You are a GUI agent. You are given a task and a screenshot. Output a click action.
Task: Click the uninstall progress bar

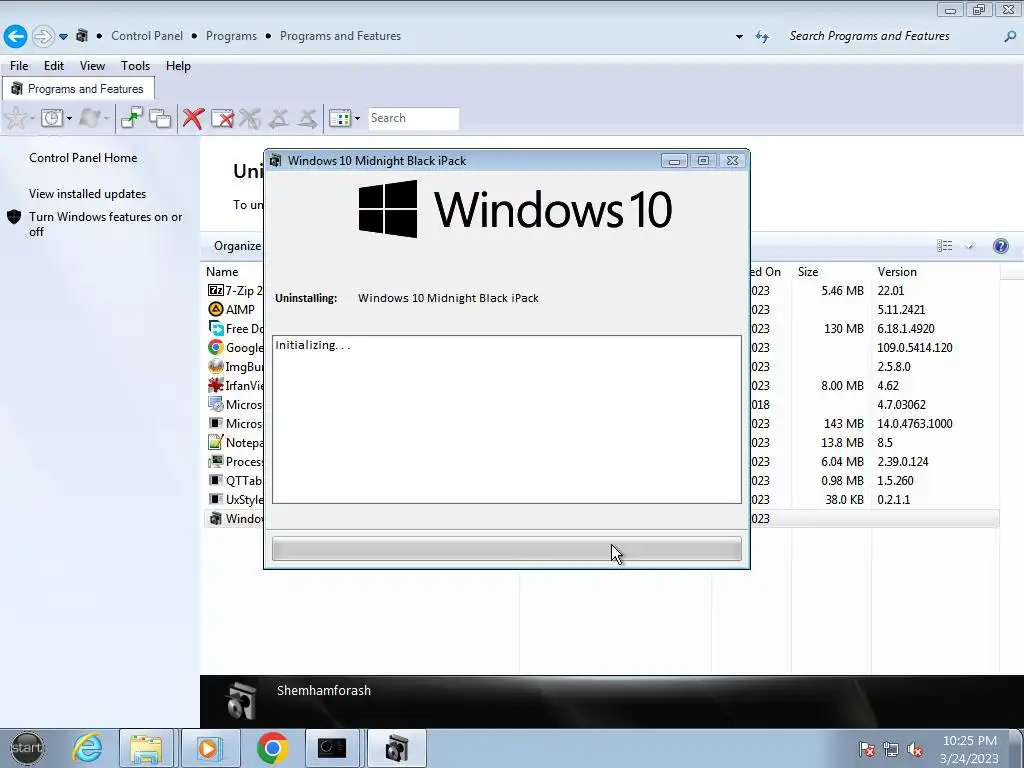[507, 549]
